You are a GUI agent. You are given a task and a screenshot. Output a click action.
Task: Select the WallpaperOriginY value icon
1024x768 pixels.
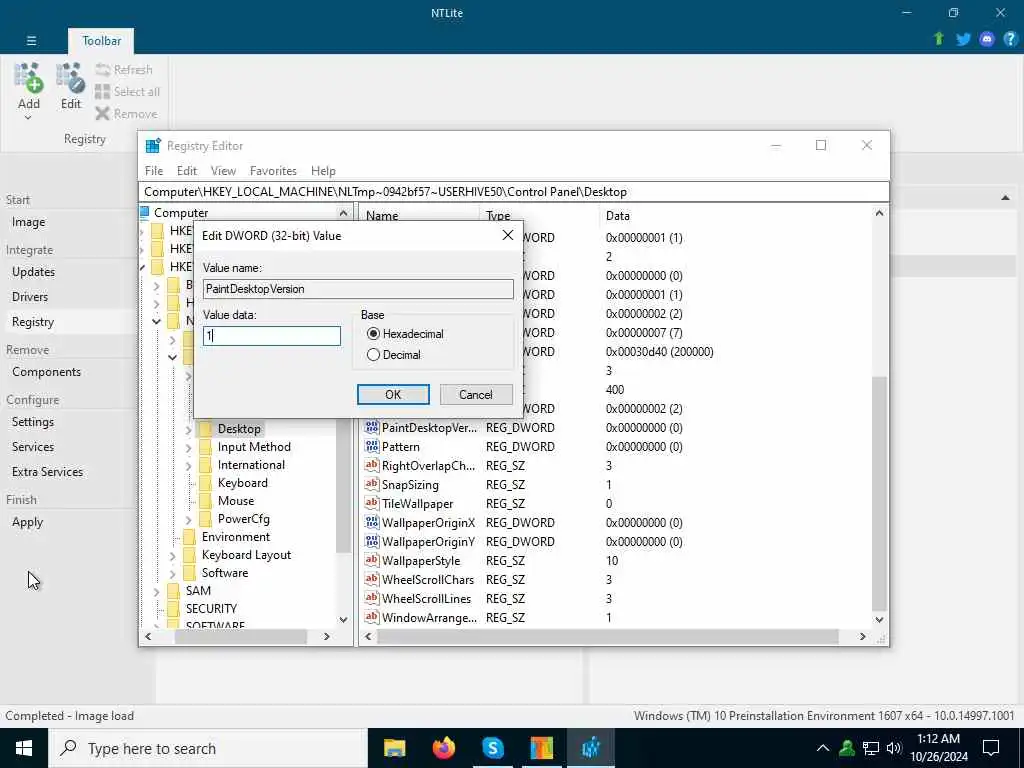372,541
